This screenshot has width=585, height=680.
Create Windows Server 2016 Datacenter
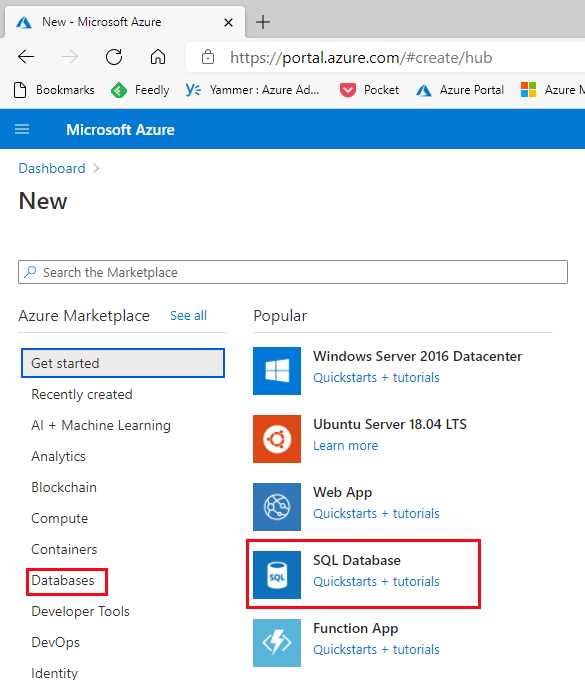coord(418,356)
